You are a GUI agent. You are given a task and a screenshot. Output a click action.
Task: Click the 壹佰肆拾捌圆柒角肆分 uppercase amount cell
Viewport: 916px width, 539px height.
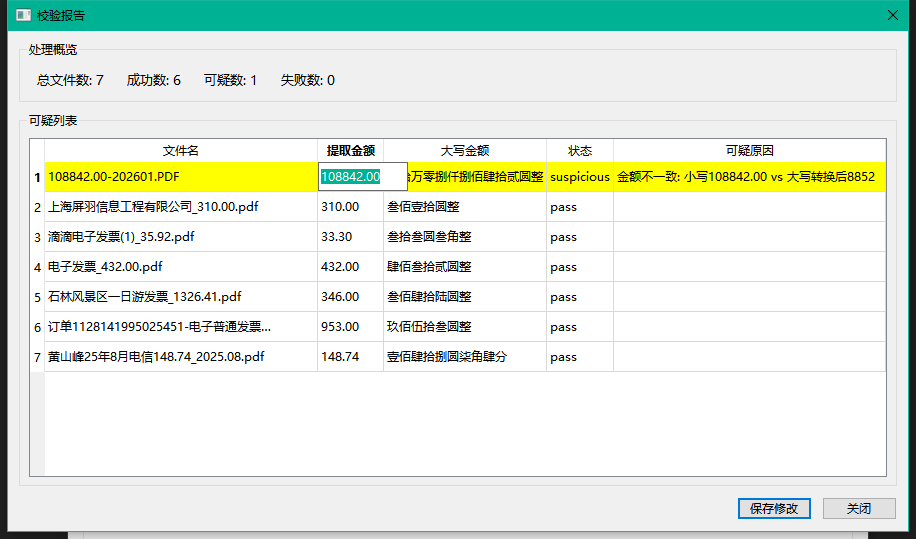tap(465, 357)
